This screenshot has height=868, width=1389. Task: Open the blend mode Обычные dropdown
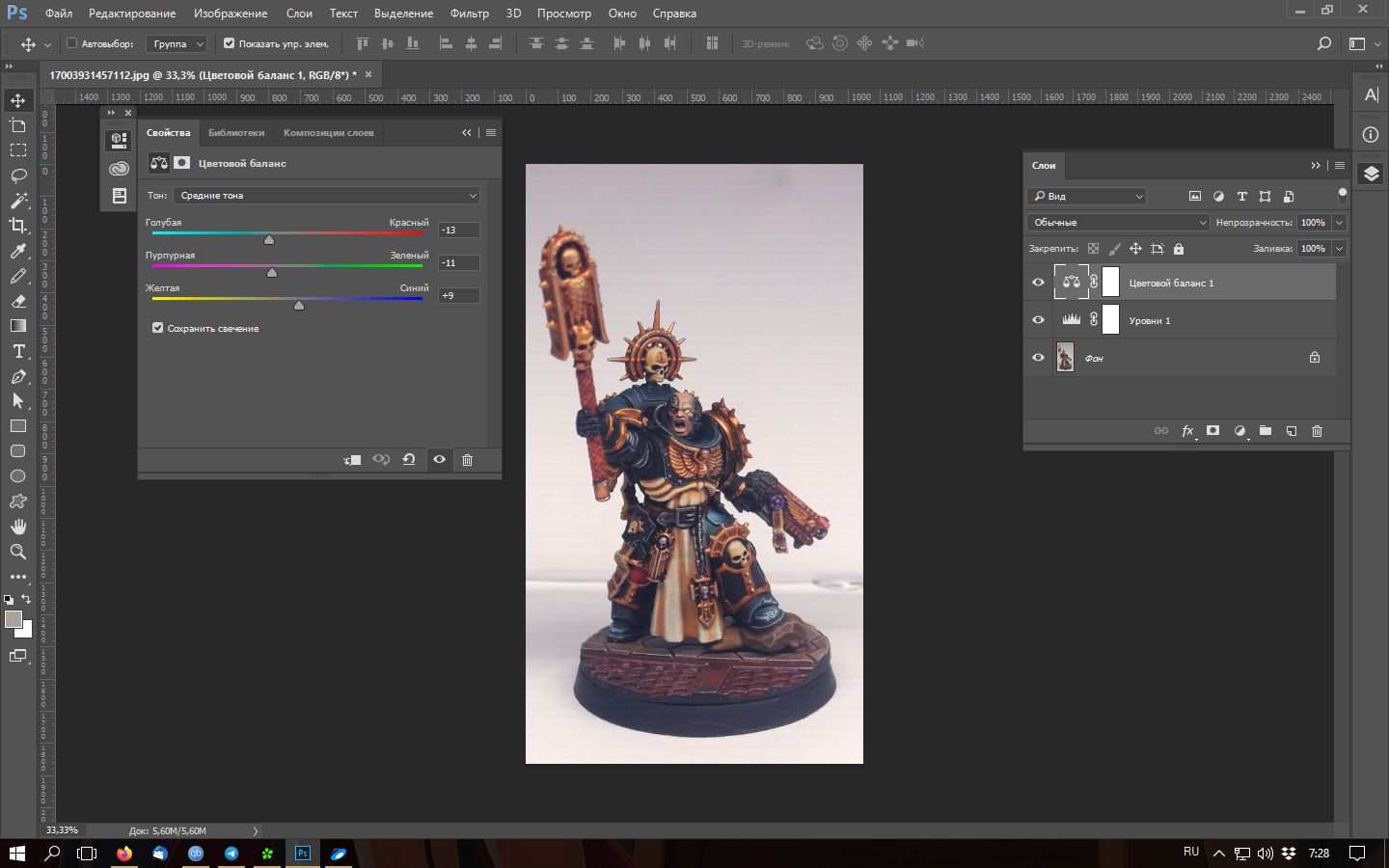pyautogui.click(x=1118, y=223)
